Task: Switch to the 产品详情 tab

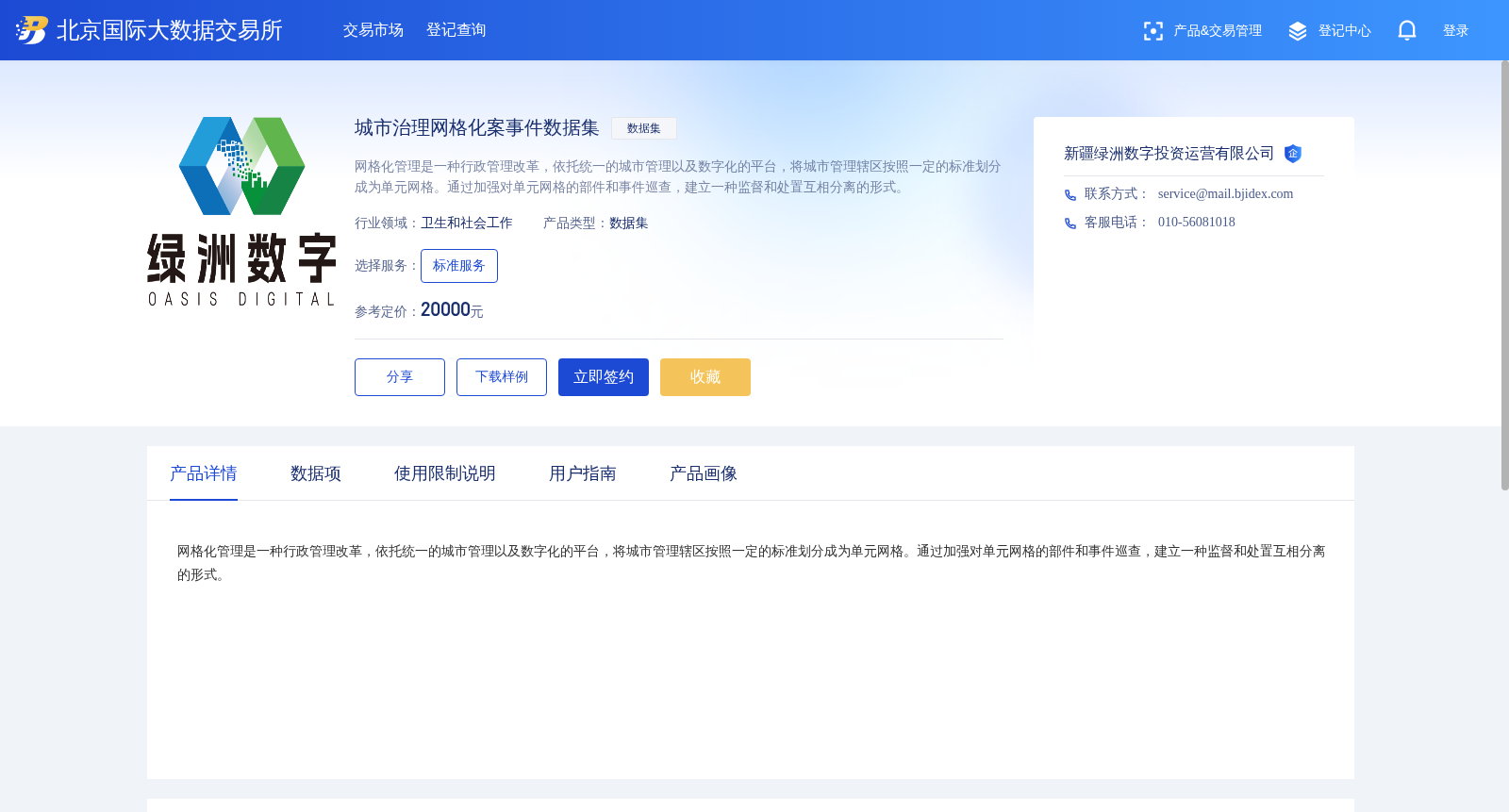Action: coord(204,473)
